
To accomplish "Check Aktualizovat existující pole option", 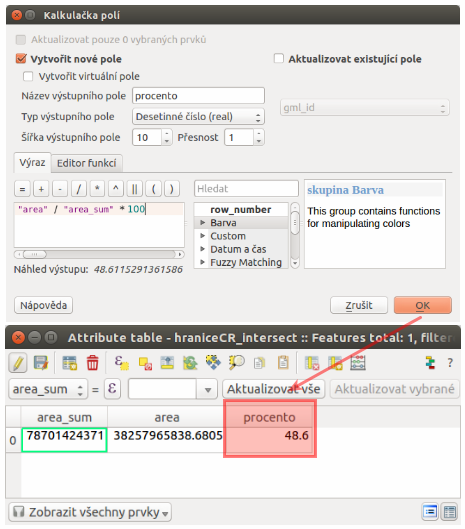I will pos(279,58).
